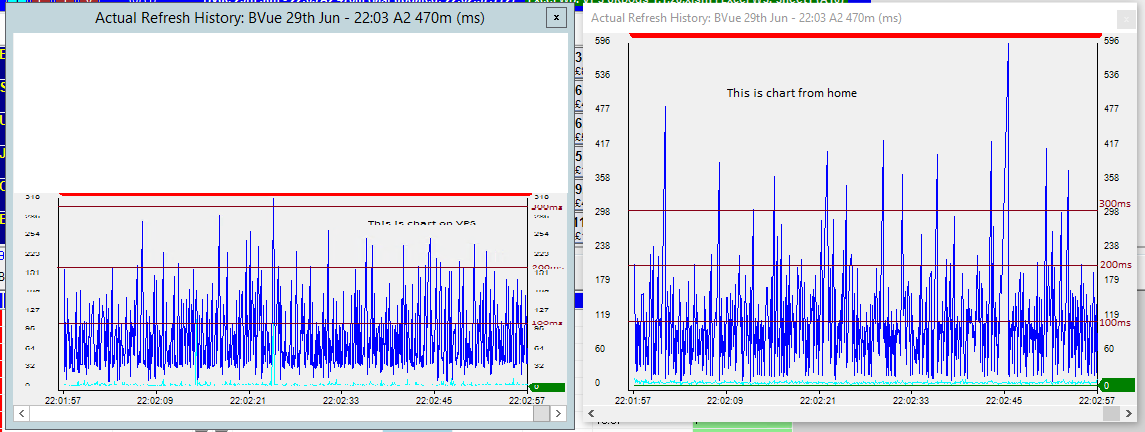This screenshot has width=1145, height=432.
Task: Click the 22:02:21 time label on the VPS chart
Action: click(x=247, y=400)
